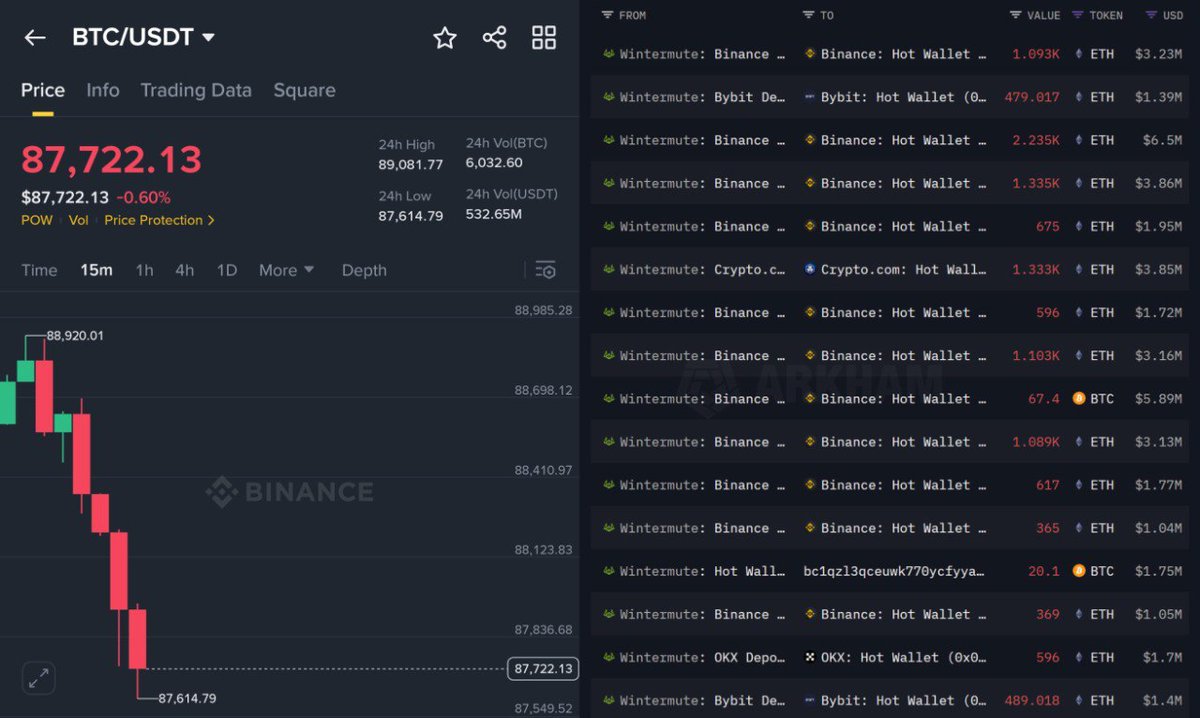
Task: Switch to the Price tab
Action: click(43, 90)
